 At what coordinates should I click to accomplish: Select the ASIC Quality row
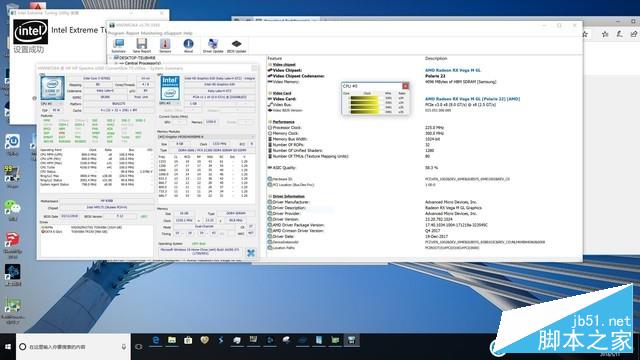tap(424, 168)
